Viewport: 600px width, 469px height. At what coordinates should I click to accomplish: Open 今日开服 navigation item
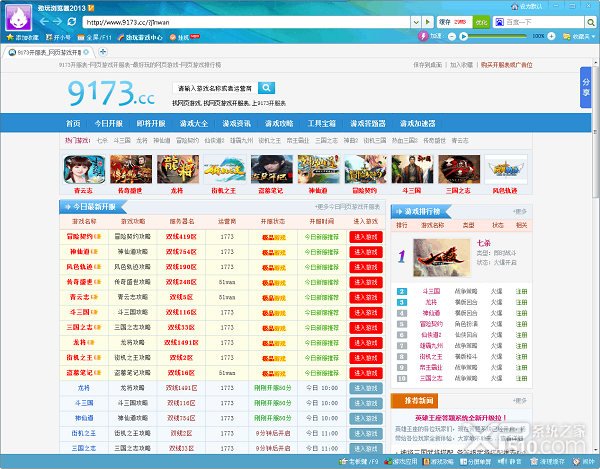(x=109, y=123)
